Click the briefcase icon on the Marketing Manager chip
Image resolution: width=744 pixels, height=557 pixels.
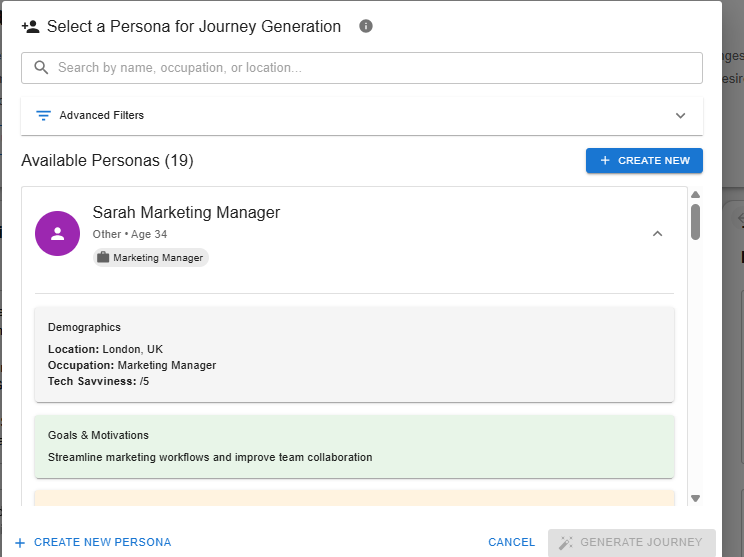(x=103, y=258)
